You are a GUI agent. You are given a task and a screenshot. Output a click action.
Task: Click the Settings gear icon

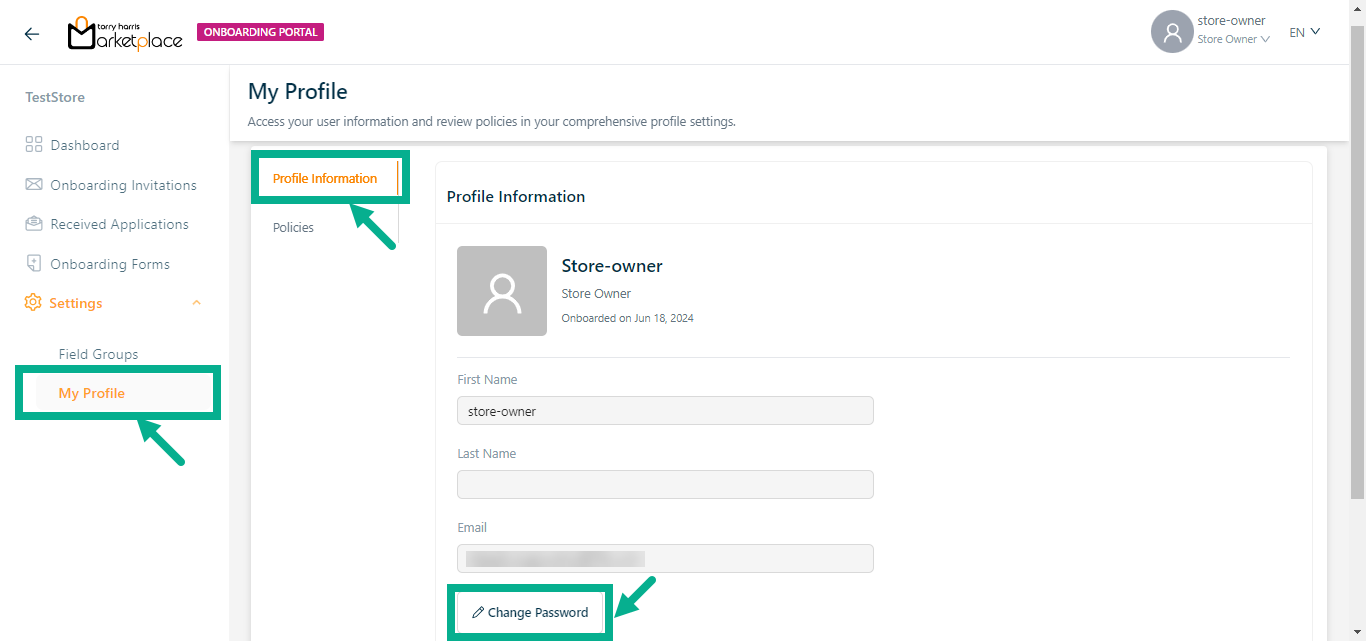[33, 303]
